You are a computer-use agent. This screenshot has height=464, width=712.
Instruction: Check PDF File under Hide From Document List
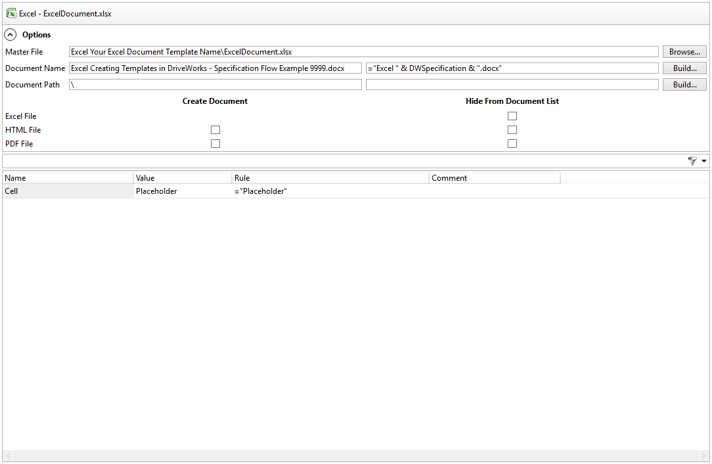click(x=512, y=144)
